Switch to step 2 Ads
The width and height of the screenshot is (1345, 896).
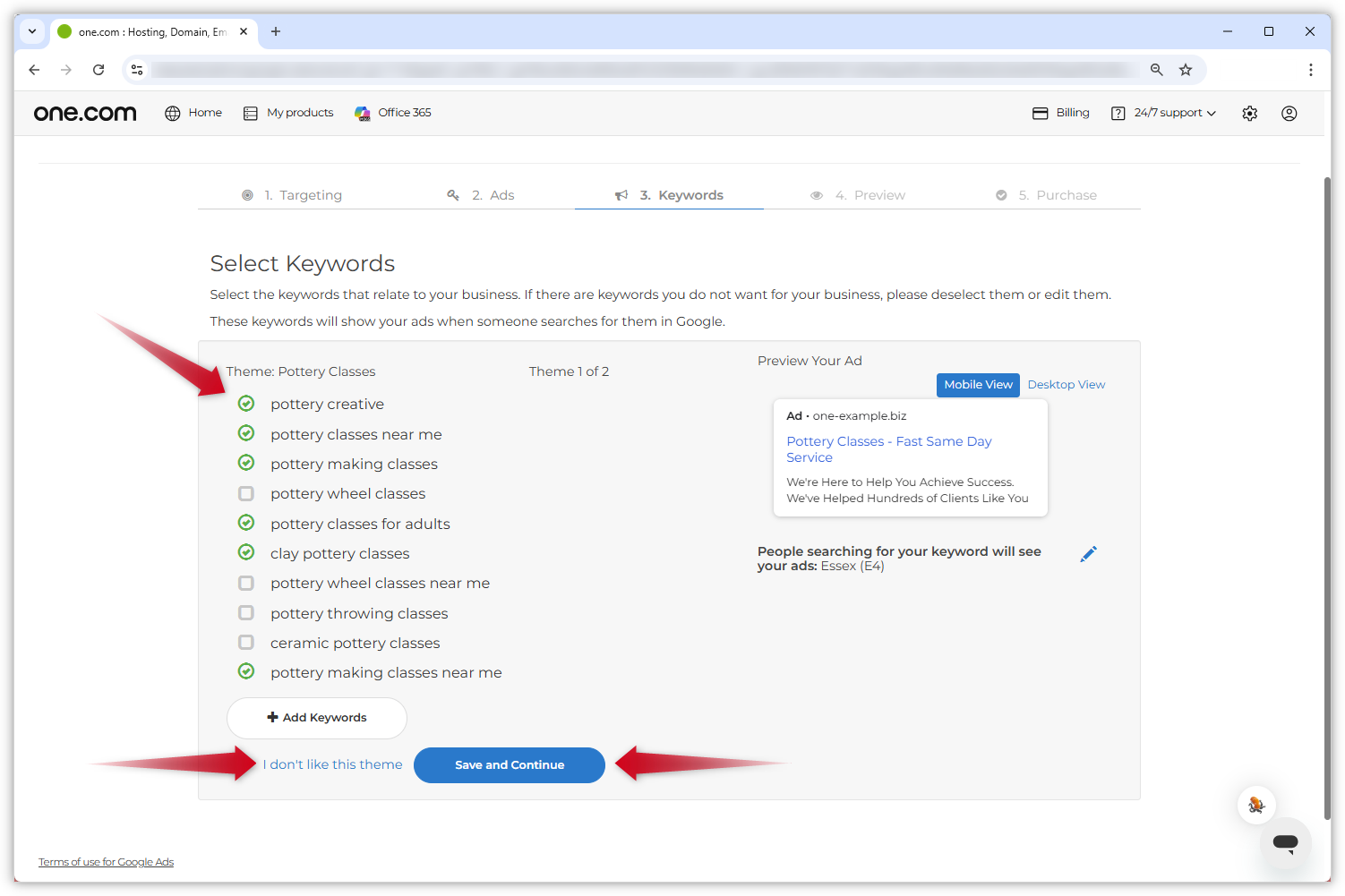[x=481, y=195]
